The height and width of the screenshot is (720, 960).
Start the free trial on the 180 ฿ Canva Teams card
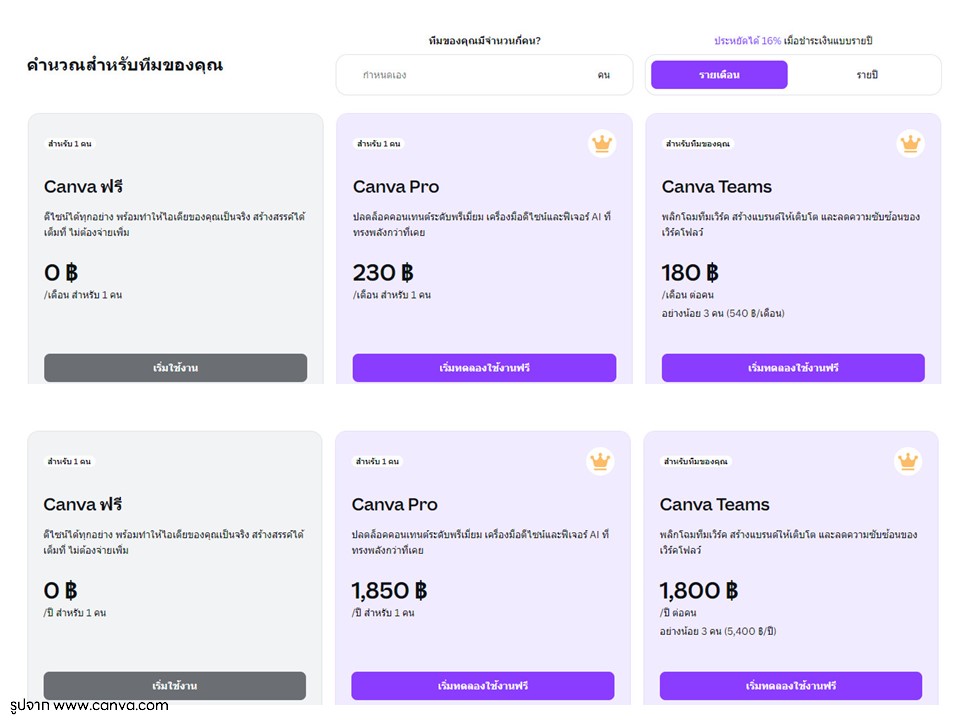793,368
